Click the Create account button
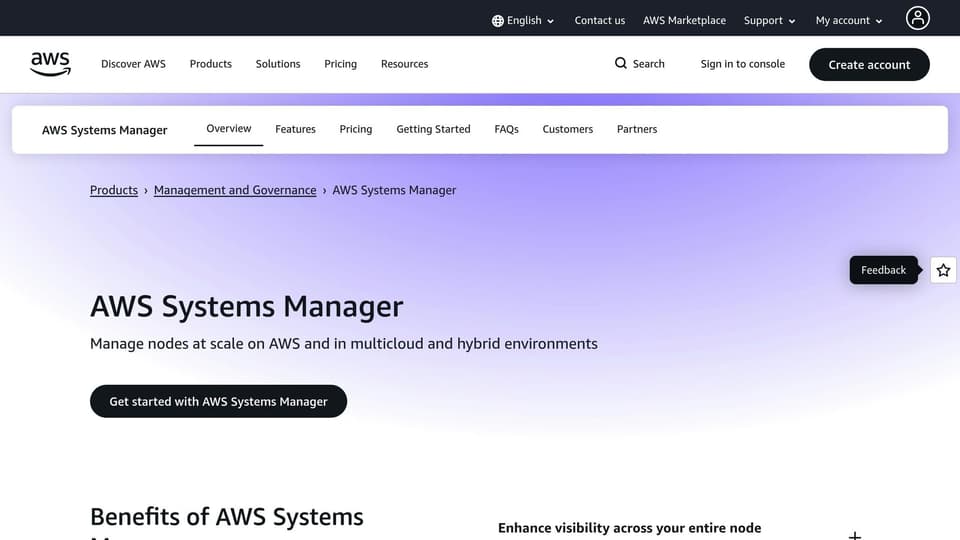Screen dimensions: 960x540 (x=869, y=64)
